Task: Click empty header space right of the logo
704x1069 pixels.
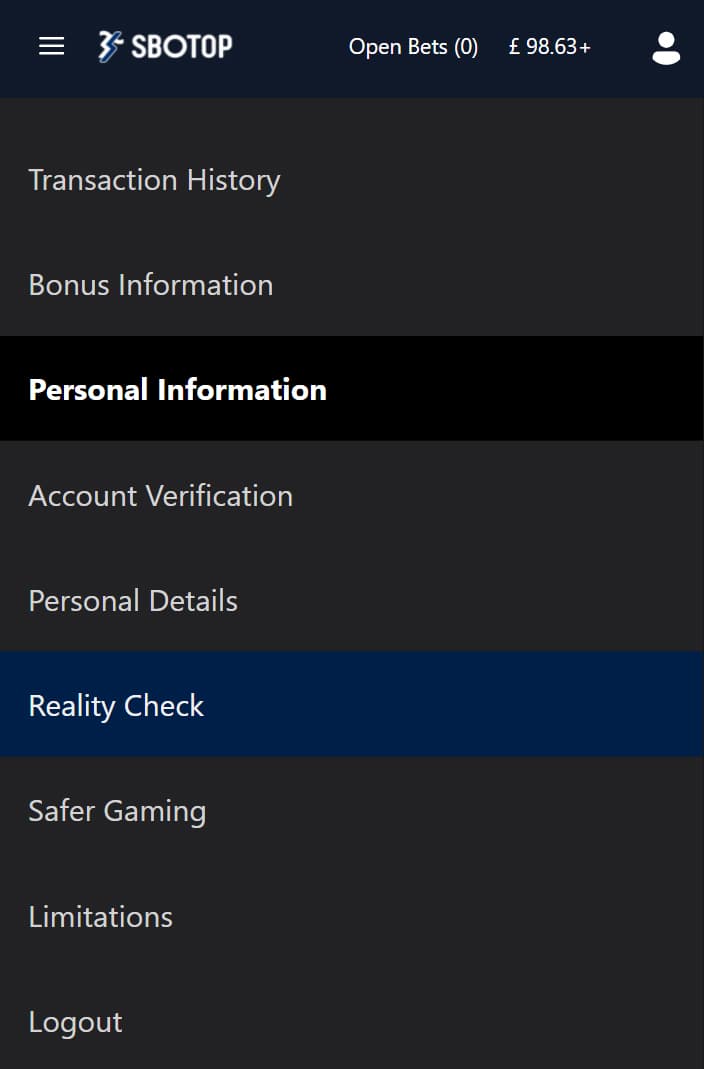Action: tap(290, 46)
